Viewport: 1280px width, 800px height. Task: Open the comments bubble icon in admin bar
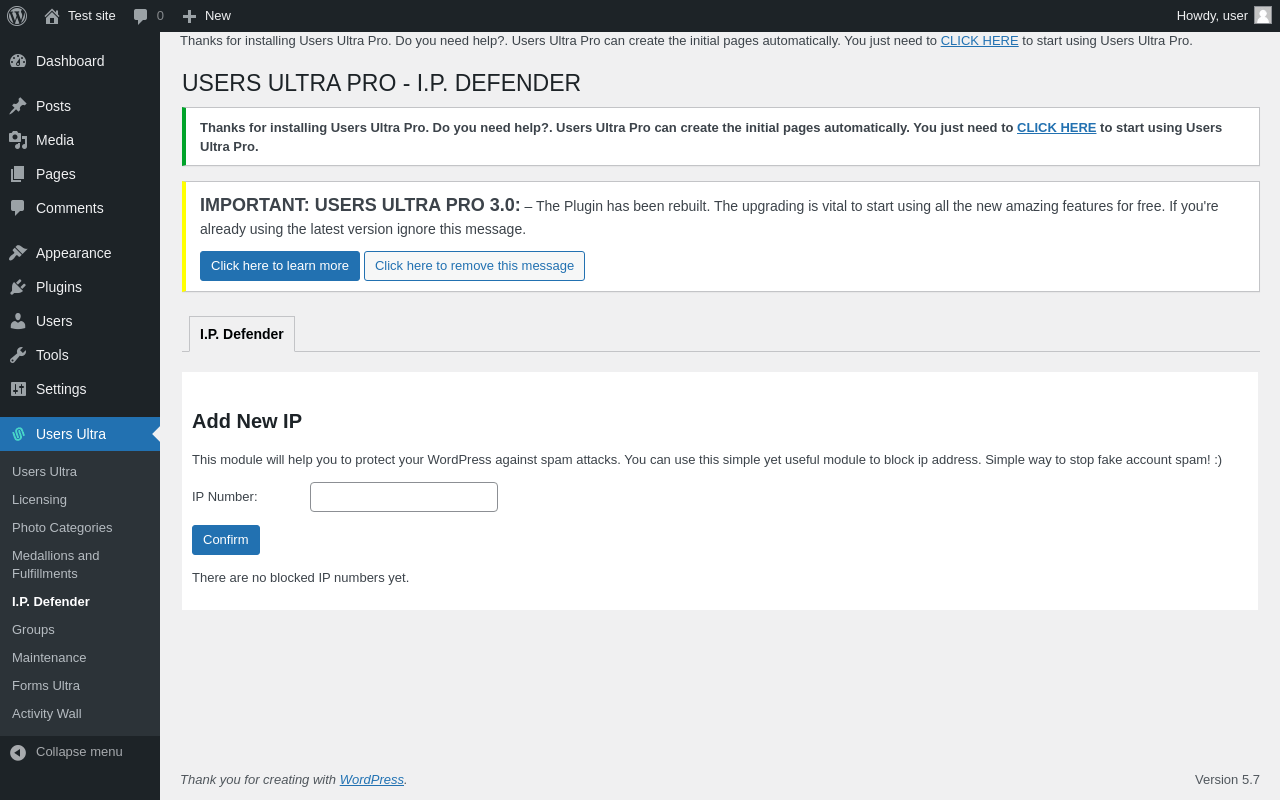click(x=141, y=16)
